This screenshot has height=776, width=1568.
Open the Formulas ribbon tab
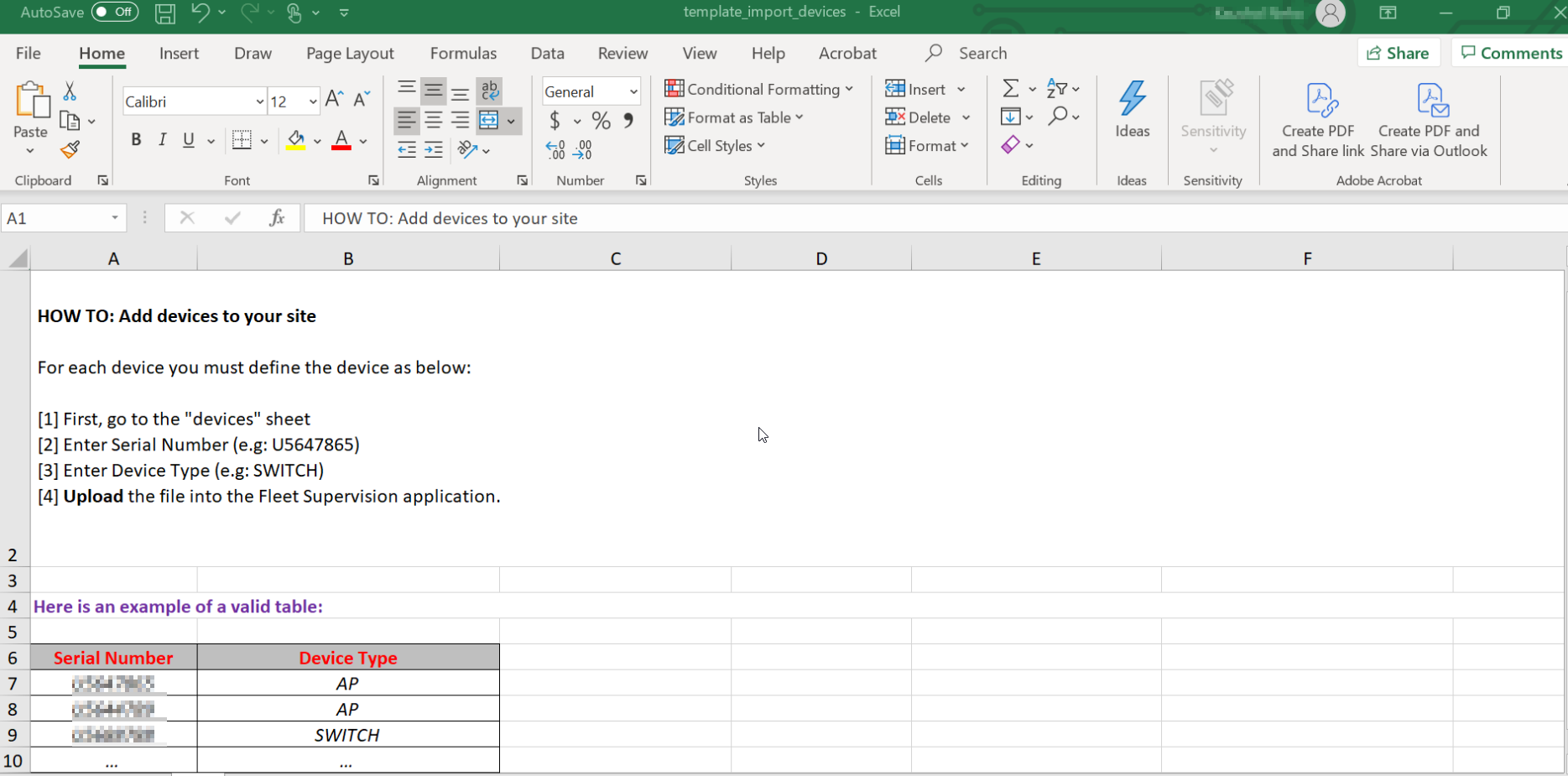(x=463, y=53)
